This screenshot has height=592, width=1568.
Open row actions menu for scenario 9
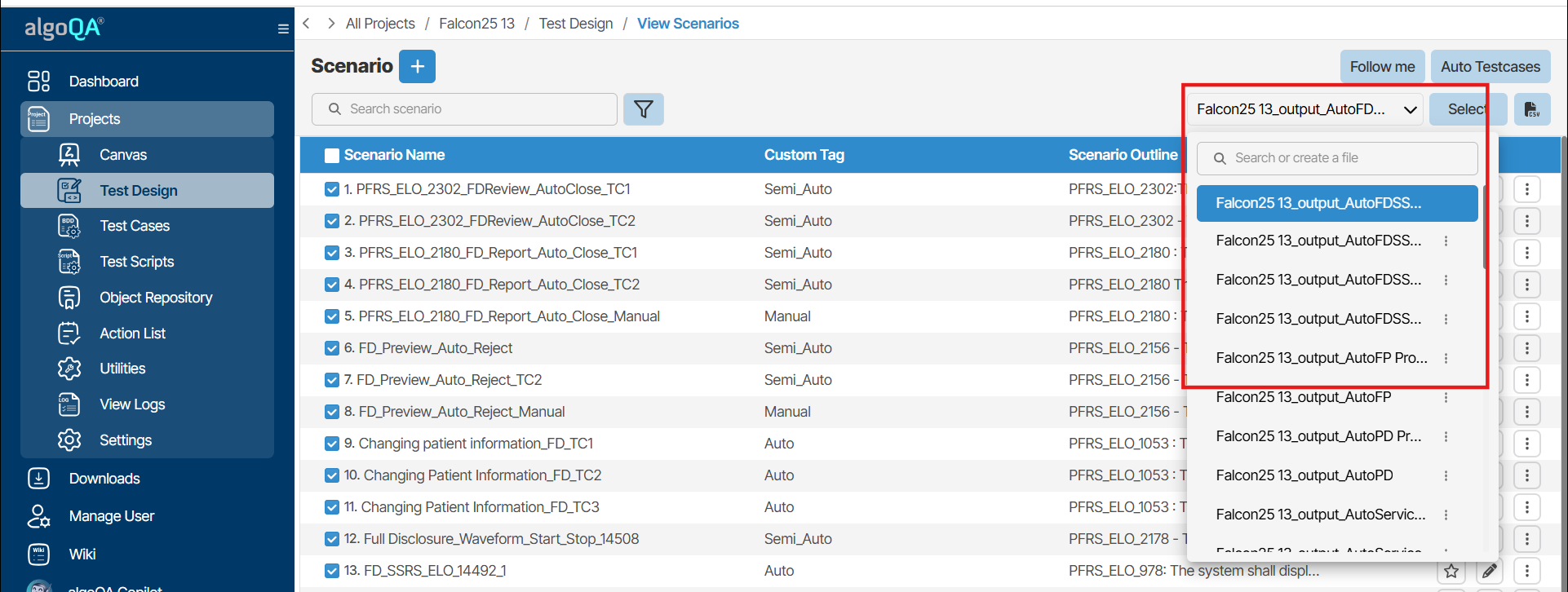pos(1527,444)
